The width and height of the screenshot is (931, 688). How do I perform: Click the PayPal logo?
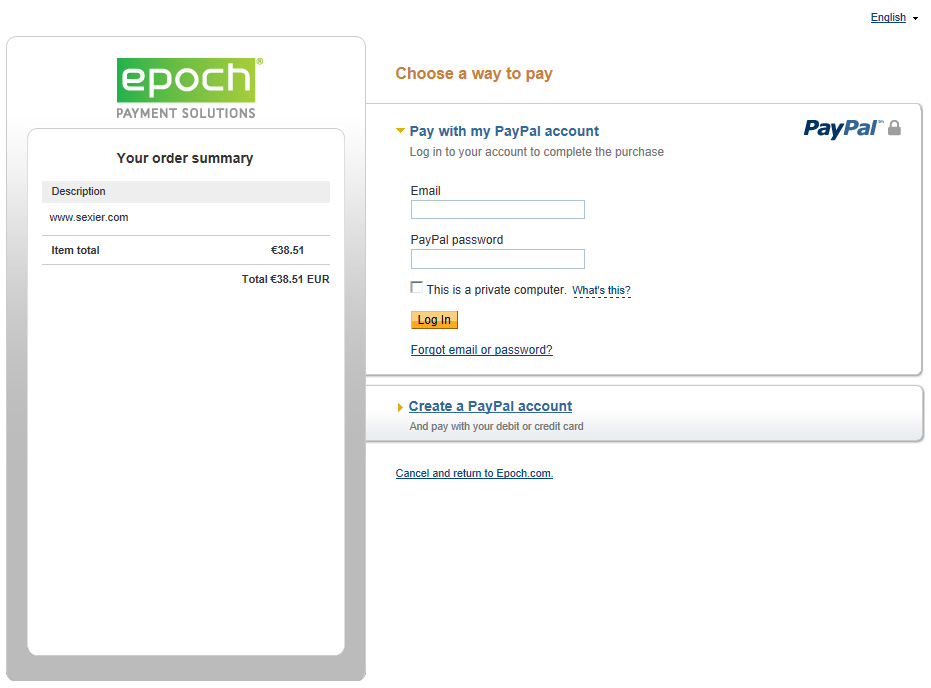[x=843, y=128]
